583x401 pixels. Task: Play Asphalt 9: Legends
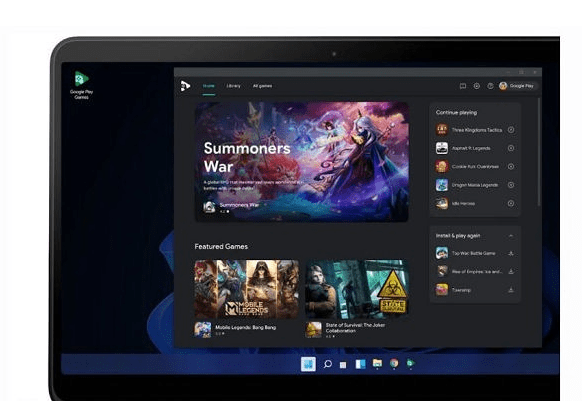[x=511, y=148]
